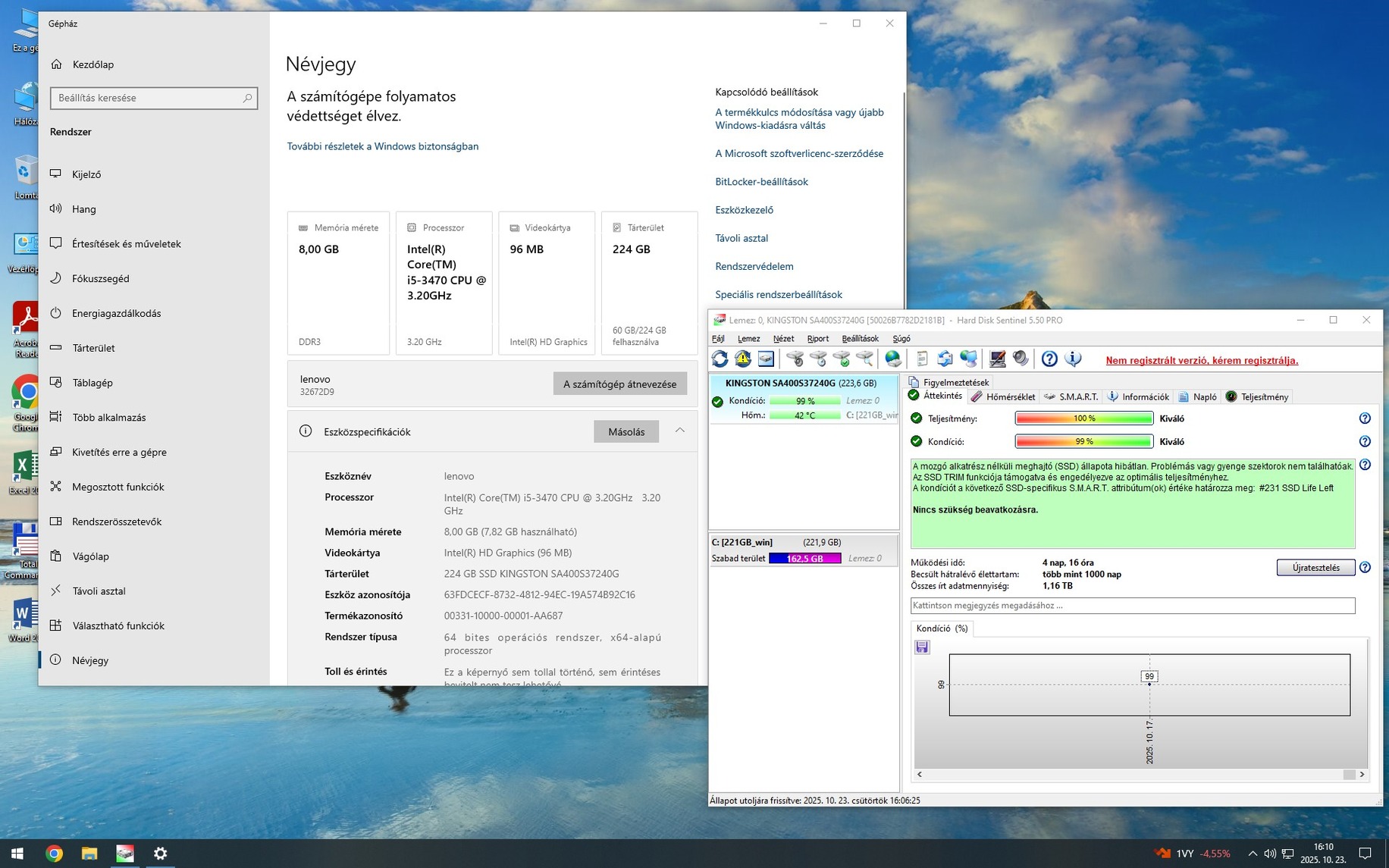Image resolution: width=1389 pixels, height=868 pixels.
Task: Click the document report toolbar icon
Action: (x=922, y=359)
